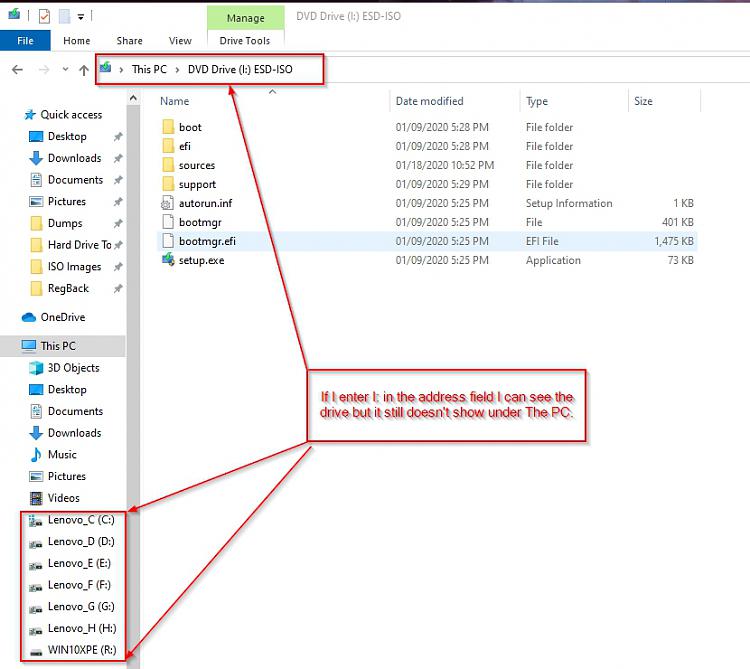Select the bootmgr file icon
The height and width of the screenshot is (669, 750).
(168, 222)
